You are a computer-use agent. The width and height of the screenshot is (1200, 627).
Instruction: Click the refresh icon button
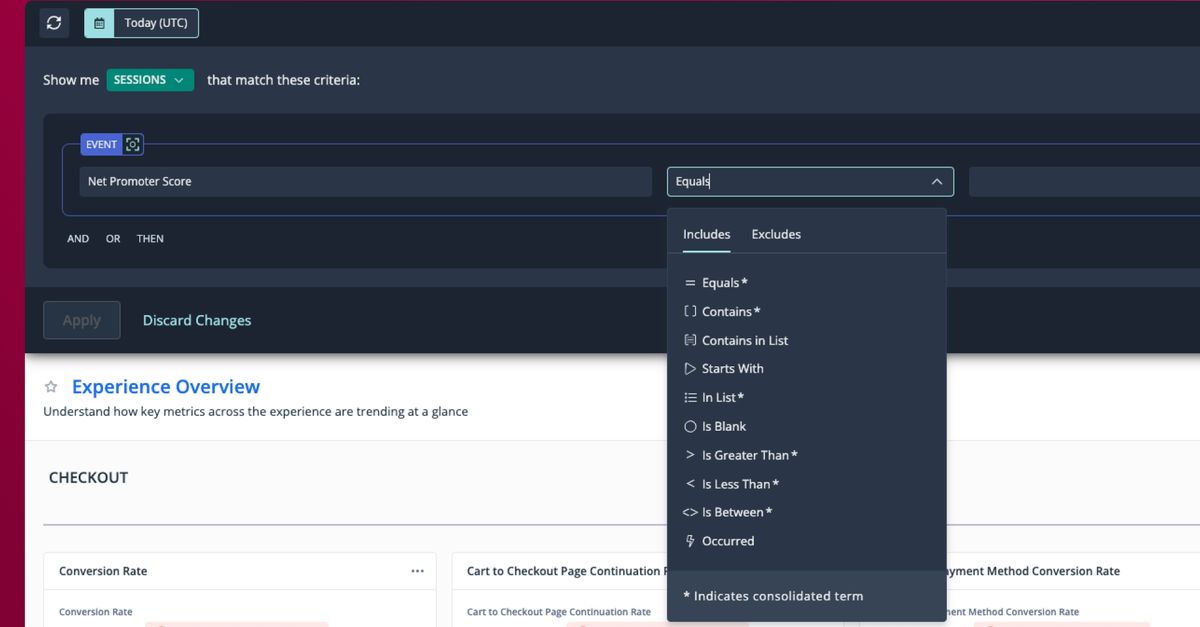click(x=54, y=23)
